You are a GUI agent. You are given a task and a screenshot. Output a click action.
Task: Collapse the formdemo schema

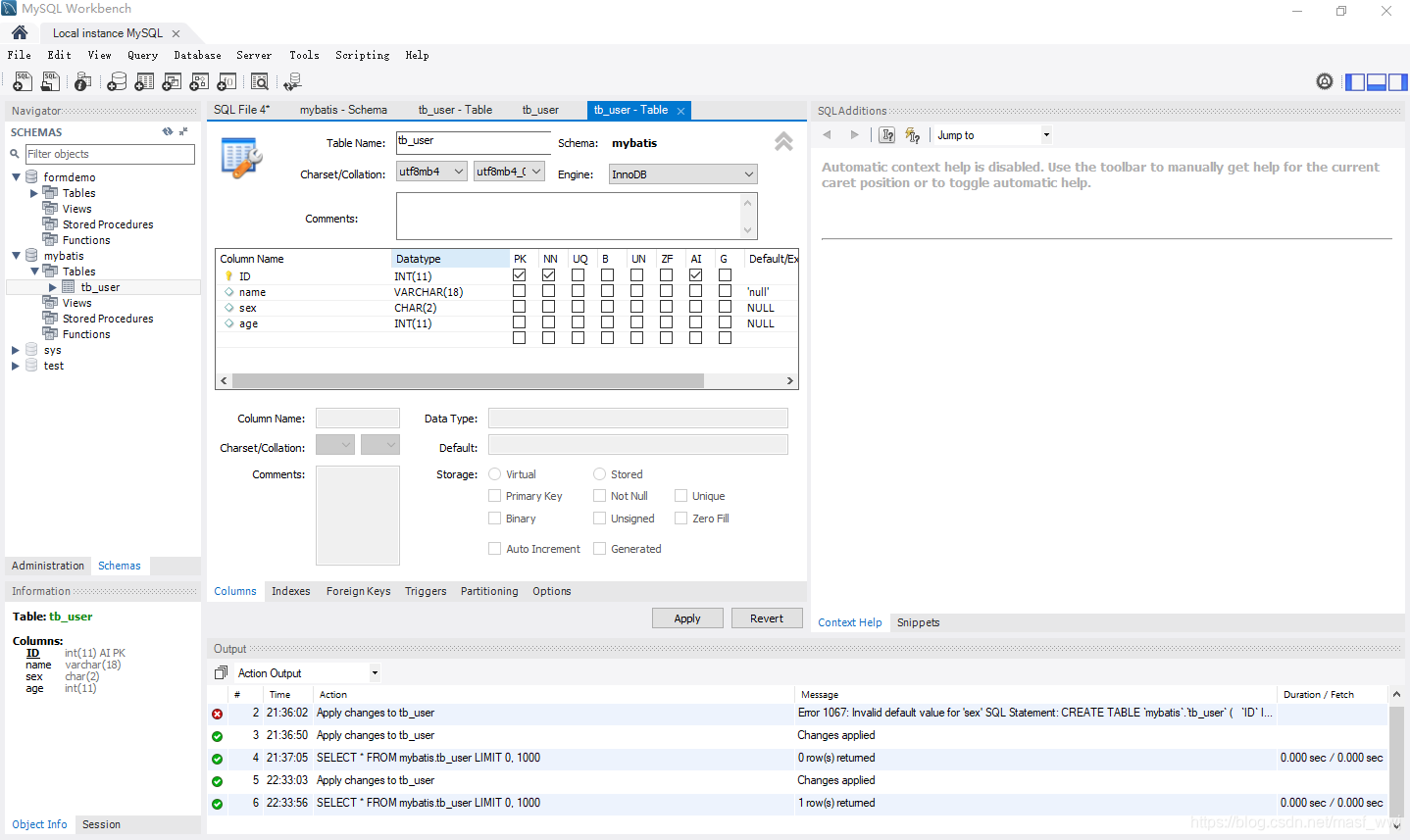(x=17, y=177)
